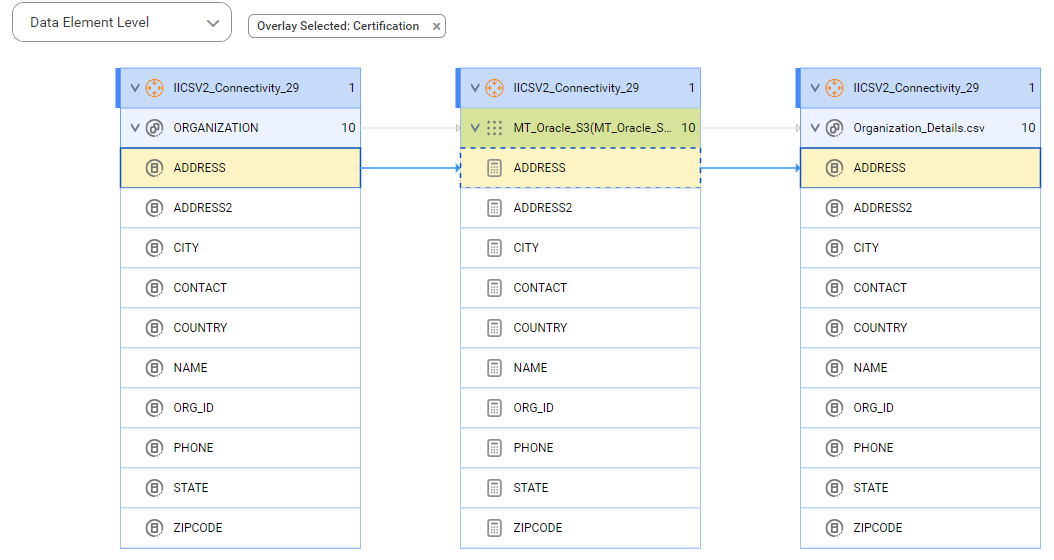Image resolution: width=1054 pixels, height=560 pixels.
Task: Click right column connectivity resource icon
Action: point(835,88)
